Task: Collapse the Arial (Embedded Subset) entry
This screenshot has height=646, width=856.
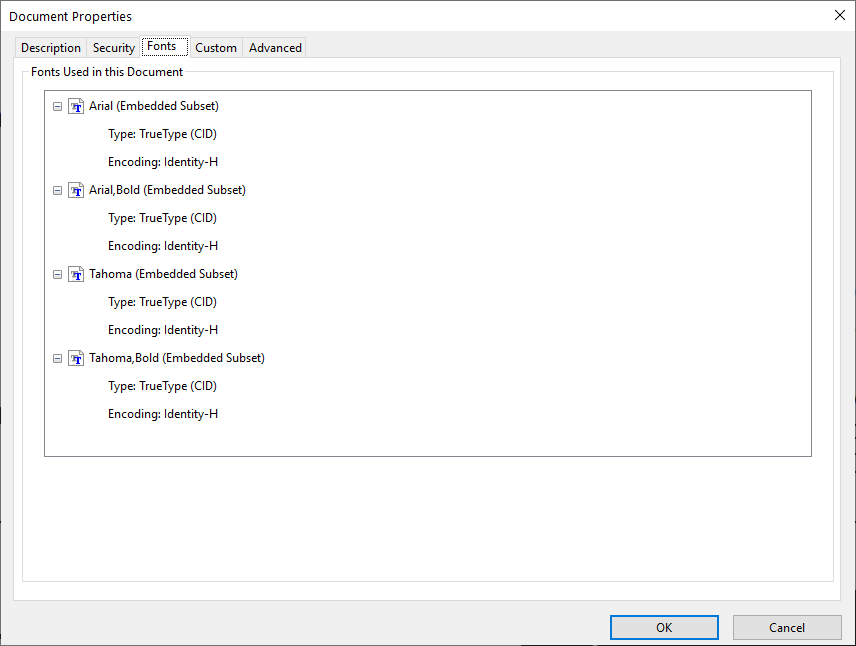Action: point(57,105)
